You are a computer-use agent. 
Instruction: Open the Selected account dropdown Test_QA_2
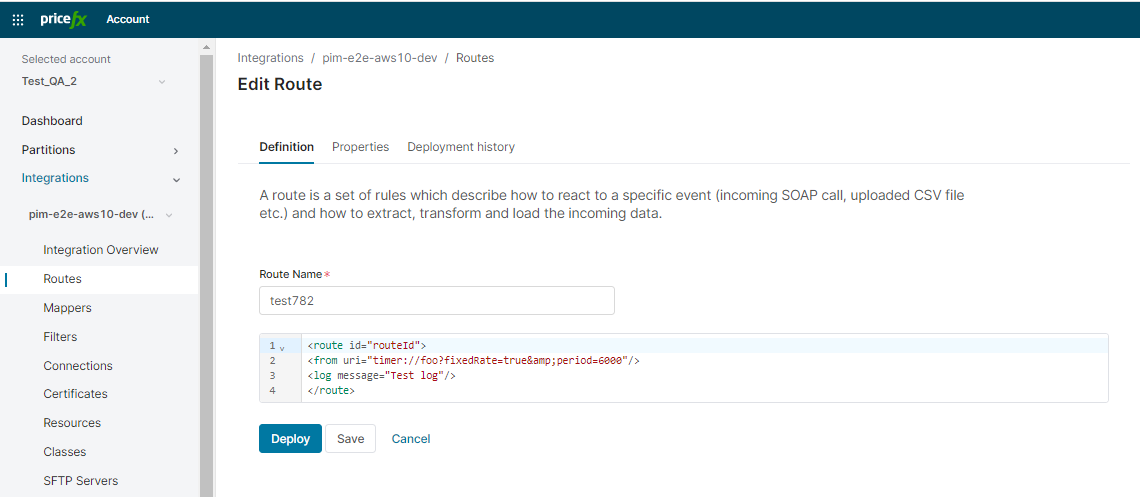tap(95, 81)
